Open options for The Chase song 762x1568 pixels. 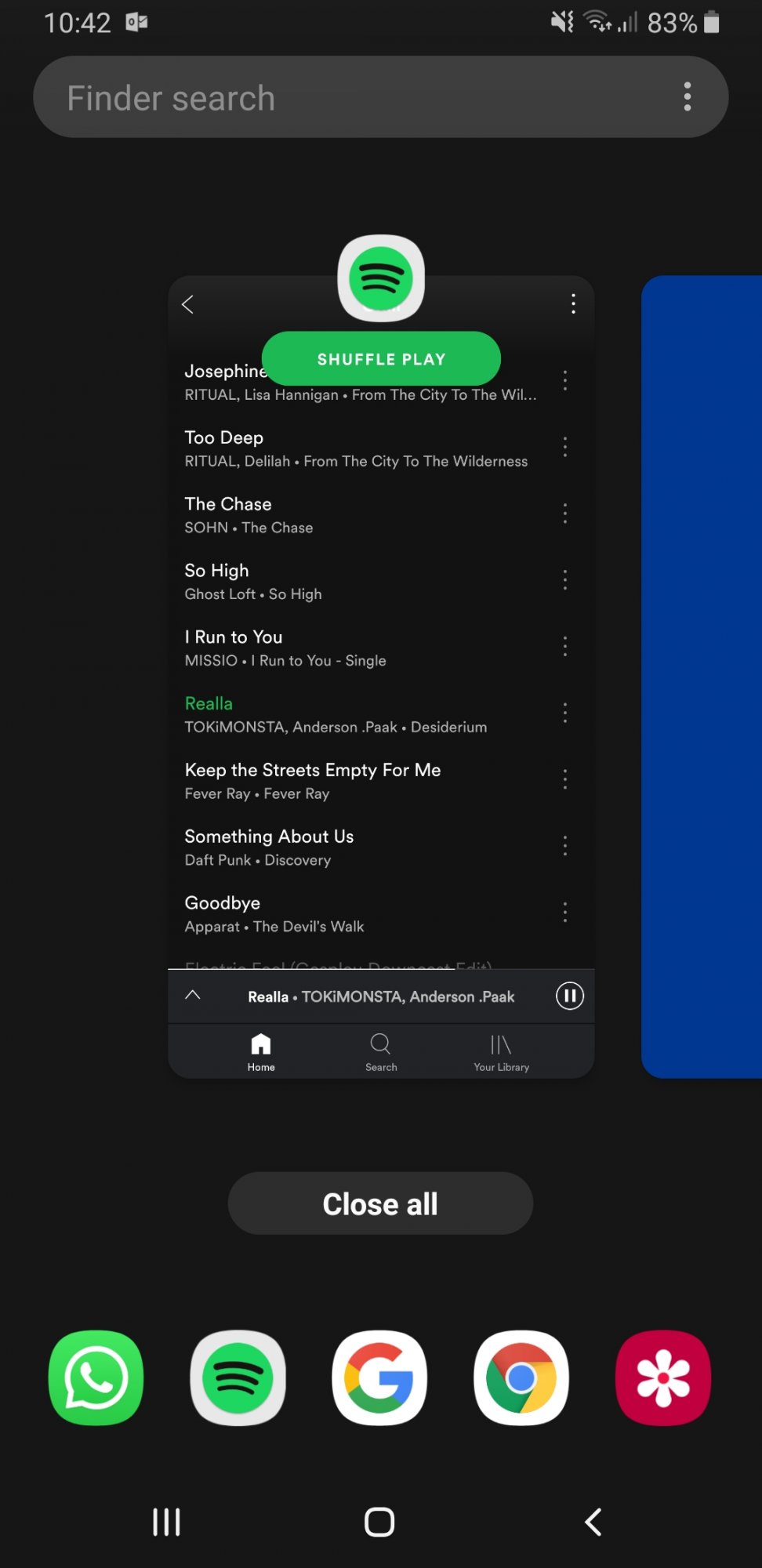[x=564, y=514]
